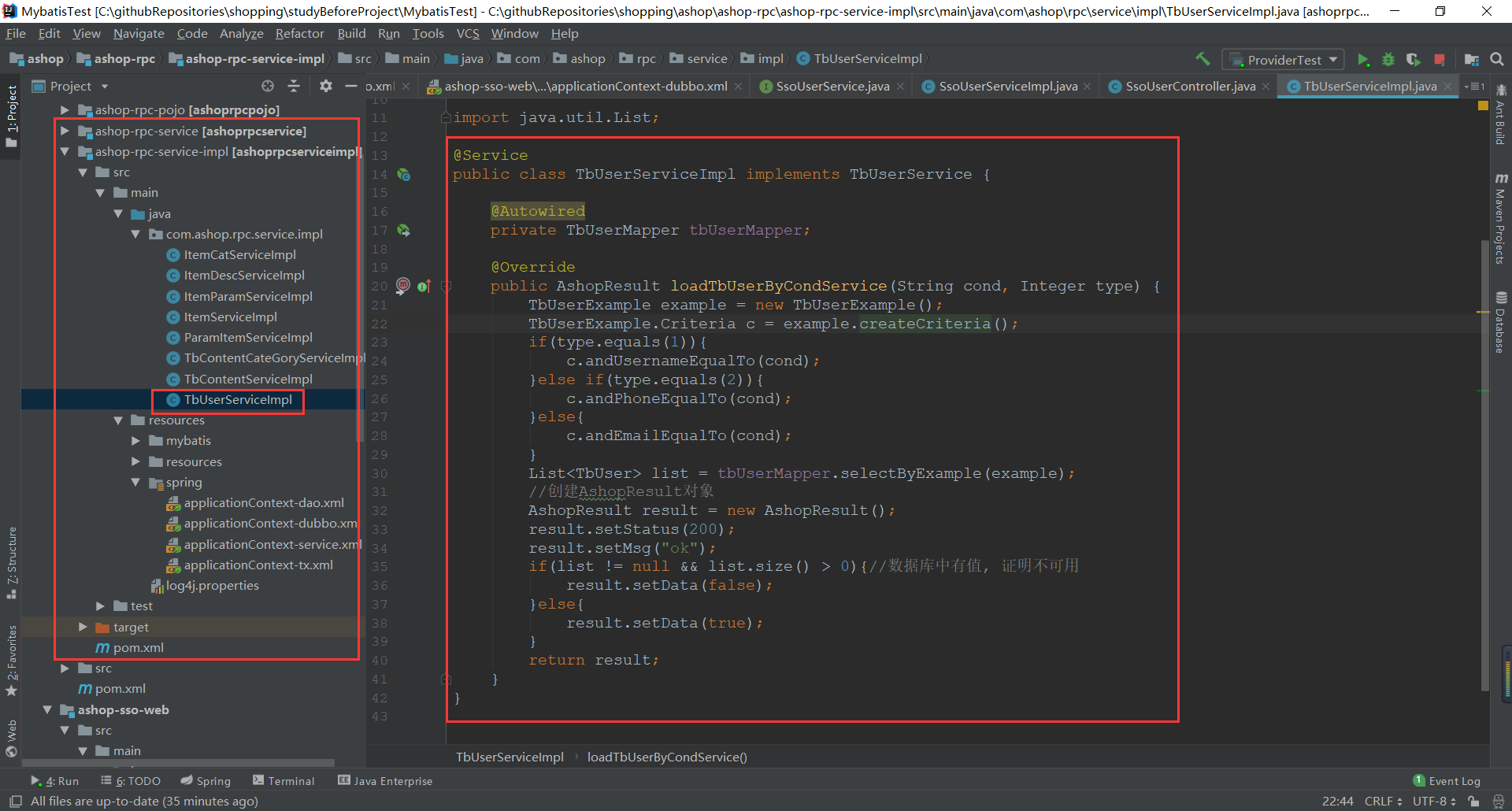This screenshot has width=1512, height=811.
Task: Stop the running process red square
Action: (1440, 60)
